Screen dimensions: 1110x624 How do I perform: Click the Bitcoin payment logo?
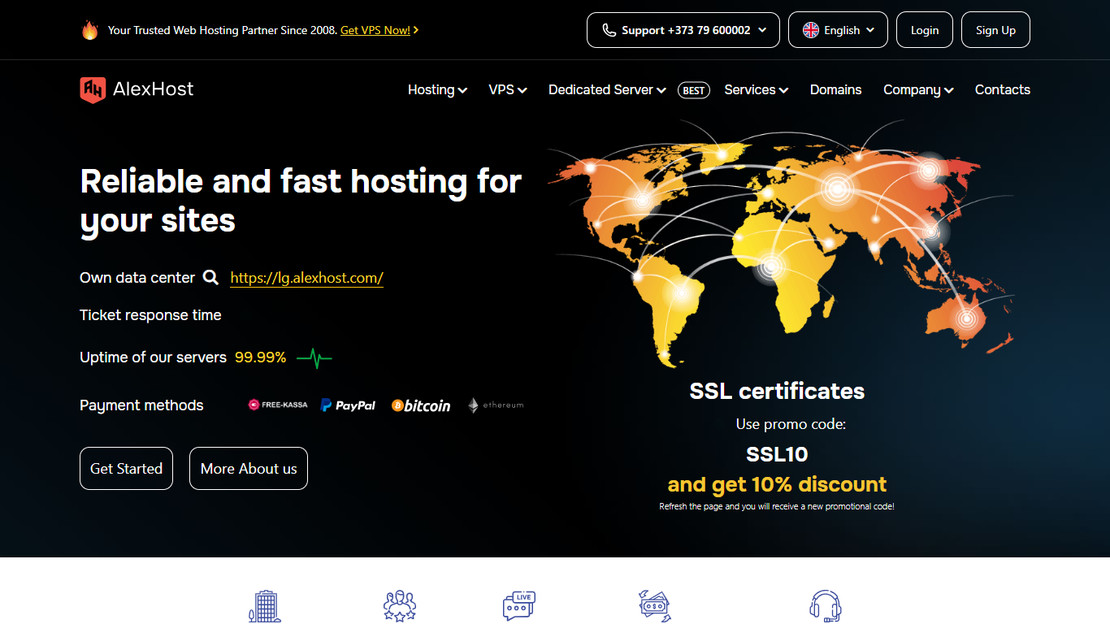coord(420,405)
